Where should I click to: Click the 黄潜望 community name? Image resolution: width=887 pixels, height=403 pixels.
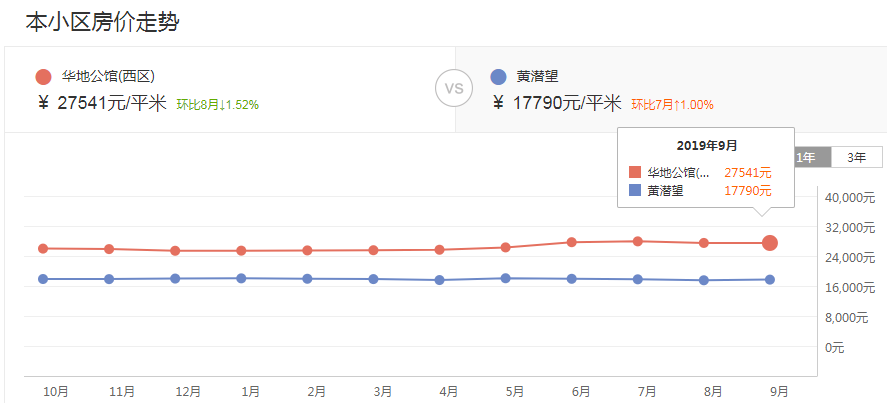[x=538, y=76]
